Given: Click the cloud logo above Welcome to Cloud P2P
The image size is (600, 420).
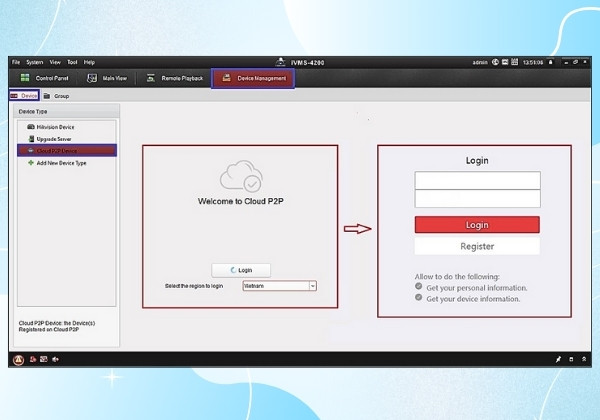Looking at the screenshot, I should (241, 176).
